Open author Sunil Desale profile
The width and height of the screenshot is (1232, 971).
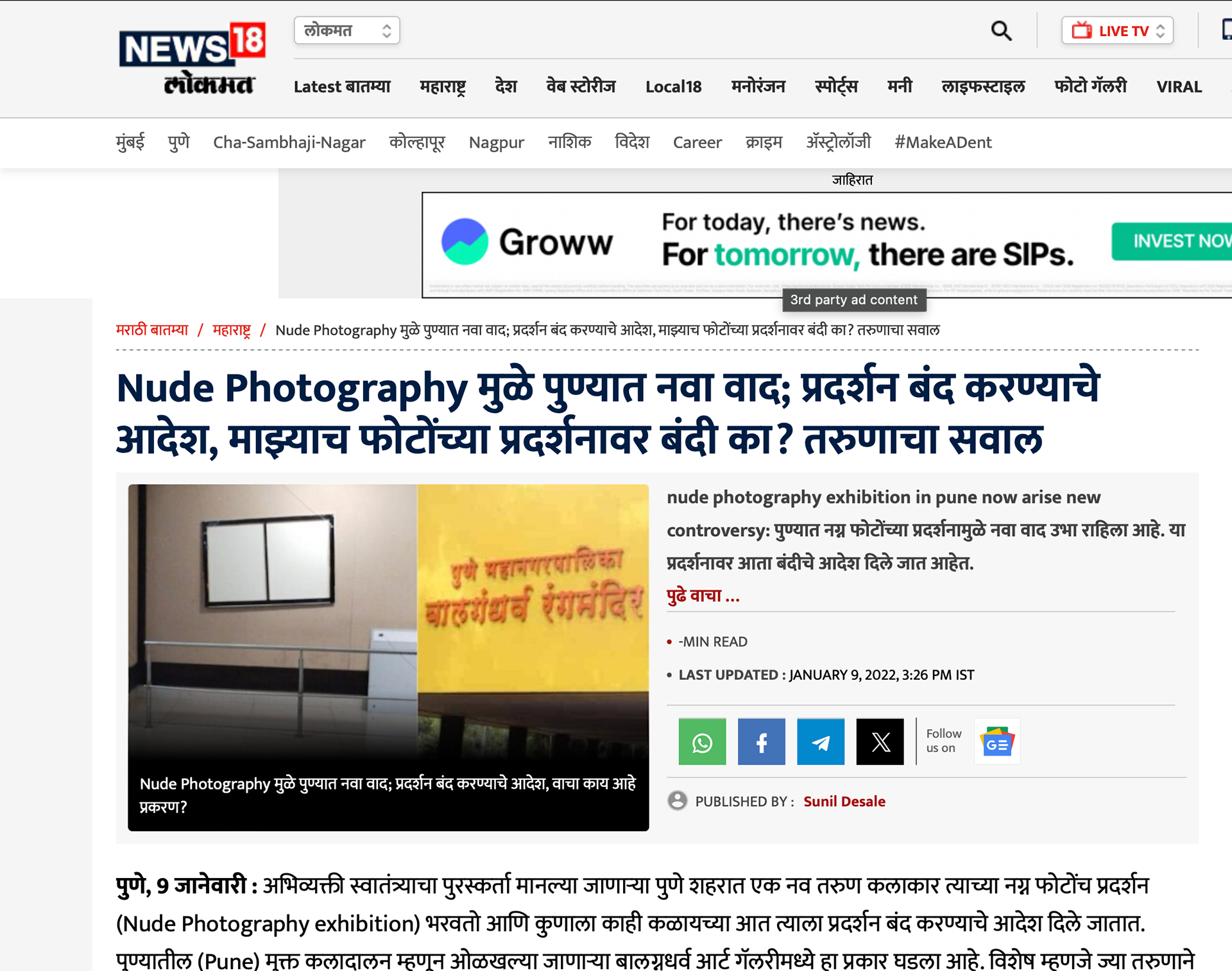tap(844, 801)
